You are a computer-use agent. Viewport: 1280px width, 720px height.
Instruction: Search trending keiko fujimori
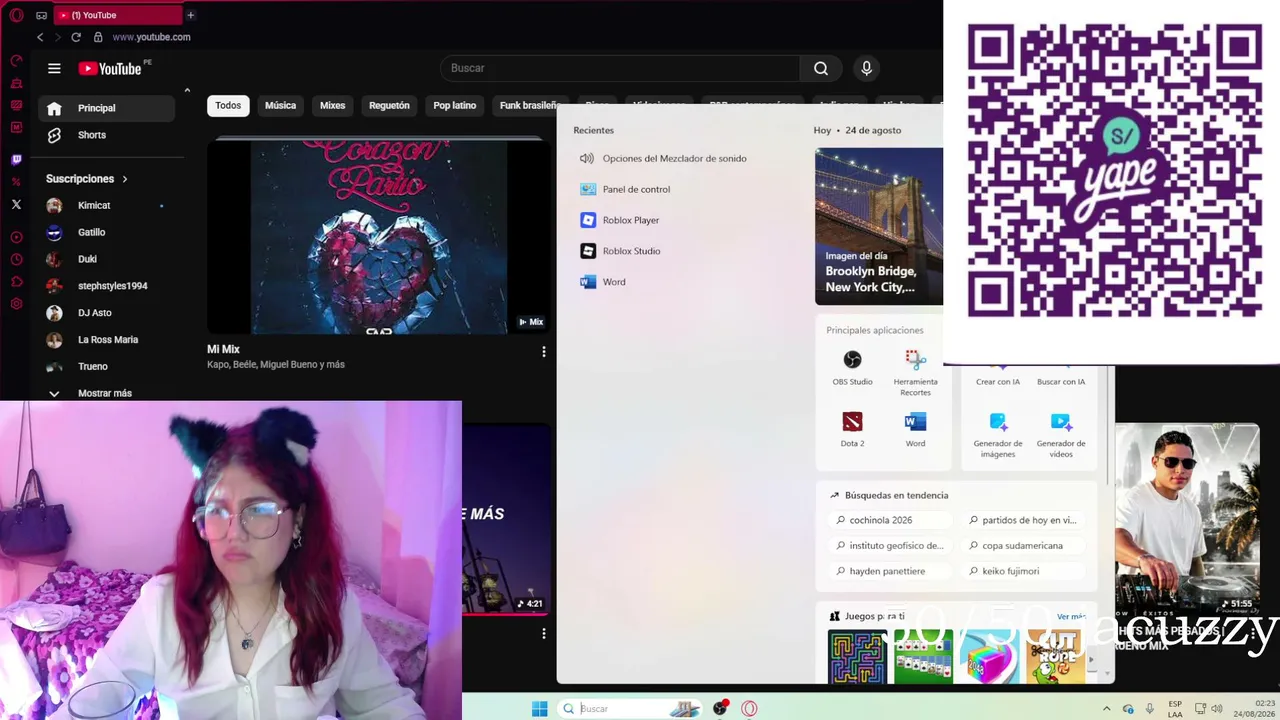coord(1023,571)
